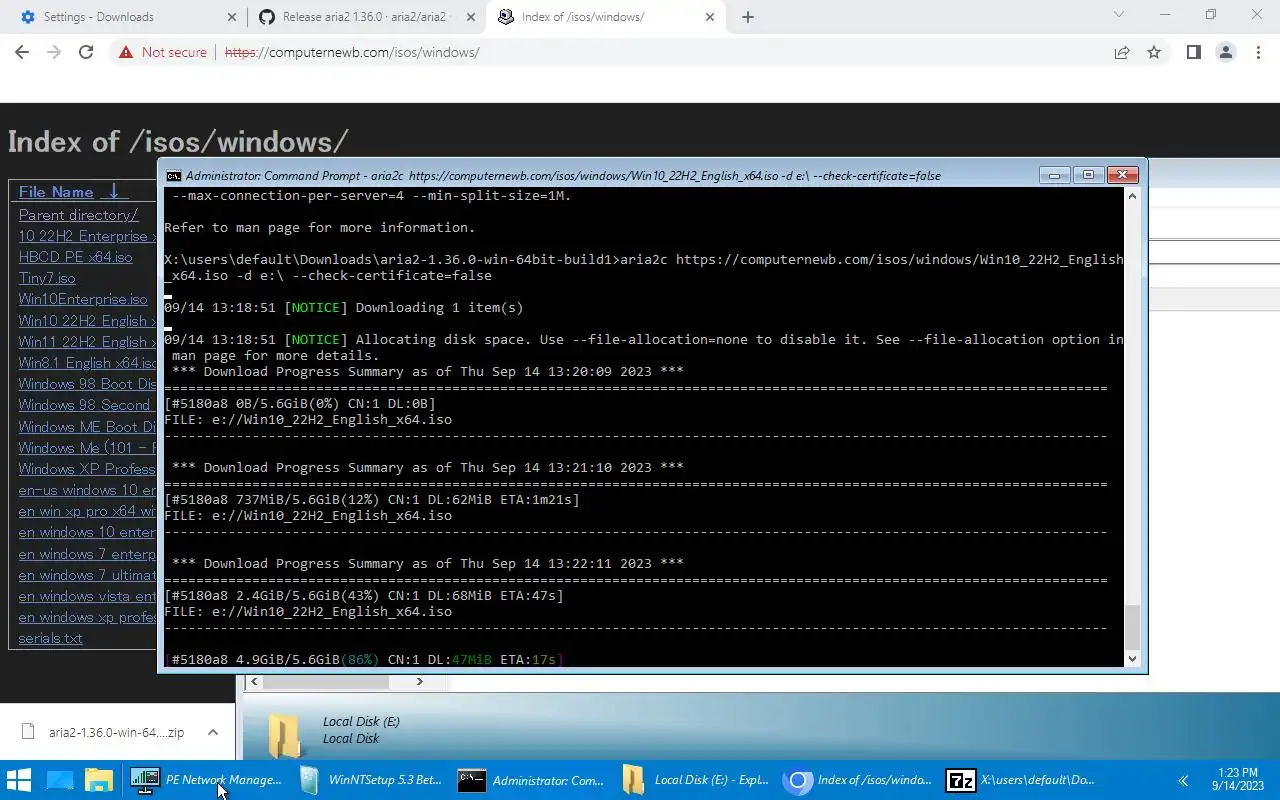Click right arrow of Explorer horizontal scrollbar
The height and width of the screenshot is (800, 1280).
click(x=419, y=681)
